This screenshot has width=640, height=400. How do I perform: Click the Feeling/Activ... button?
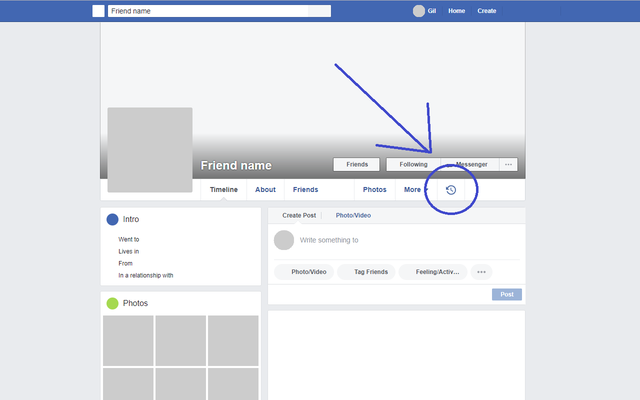pos(433,272)
